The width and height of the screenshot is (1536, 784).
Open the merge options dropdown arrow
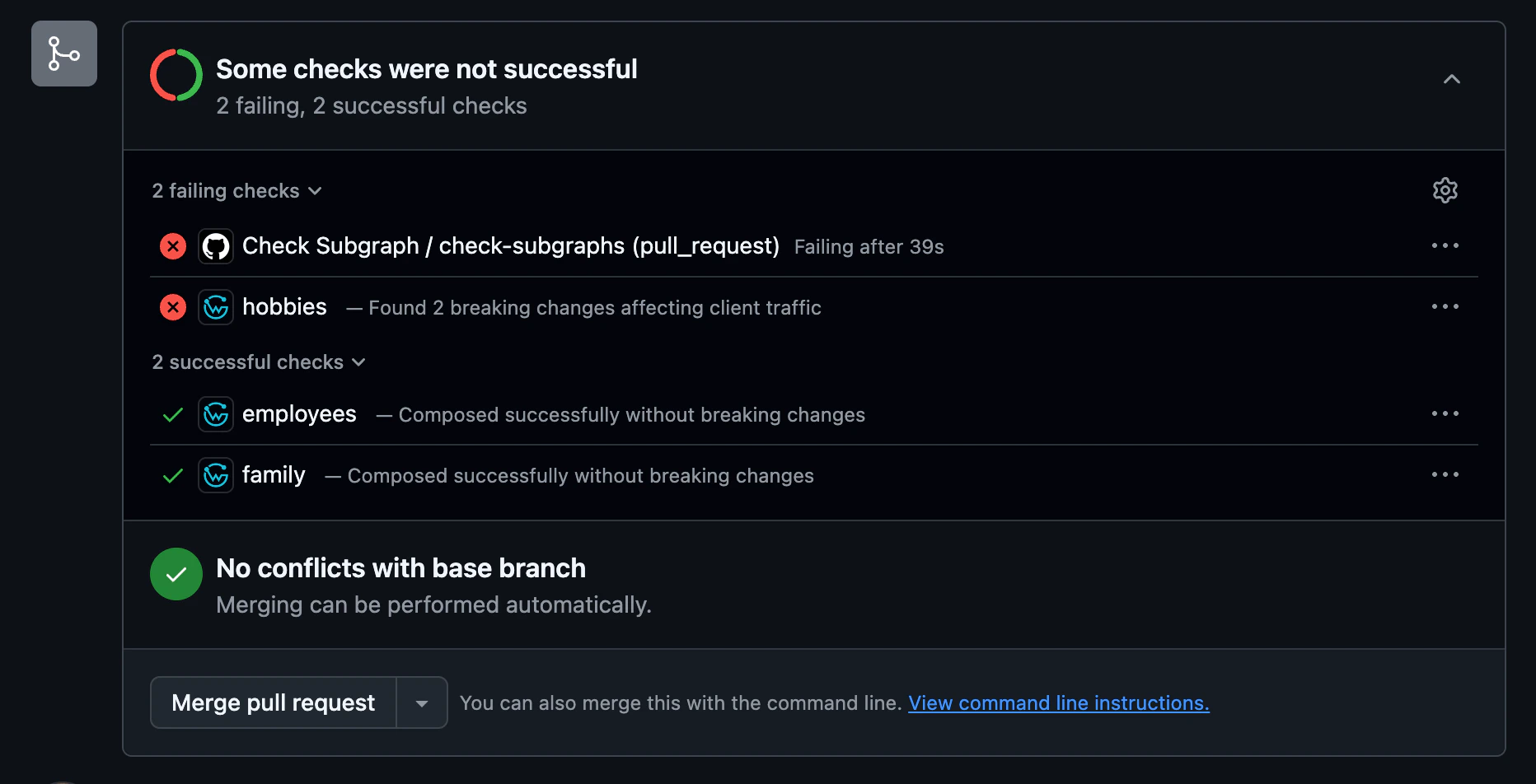pyautogui.click(x=422, y=702)
